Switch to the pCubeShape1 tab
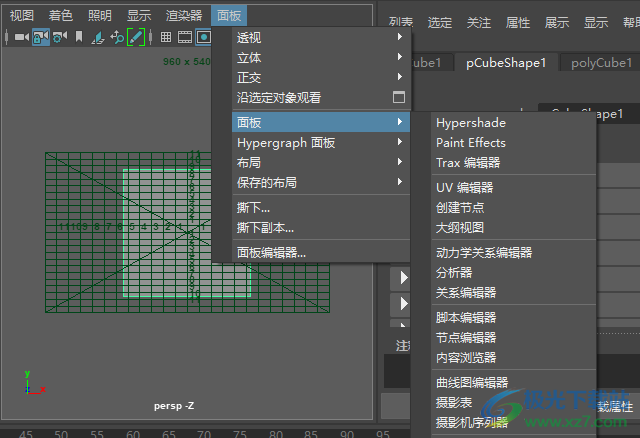640x438 pixels. coord(506,63)
